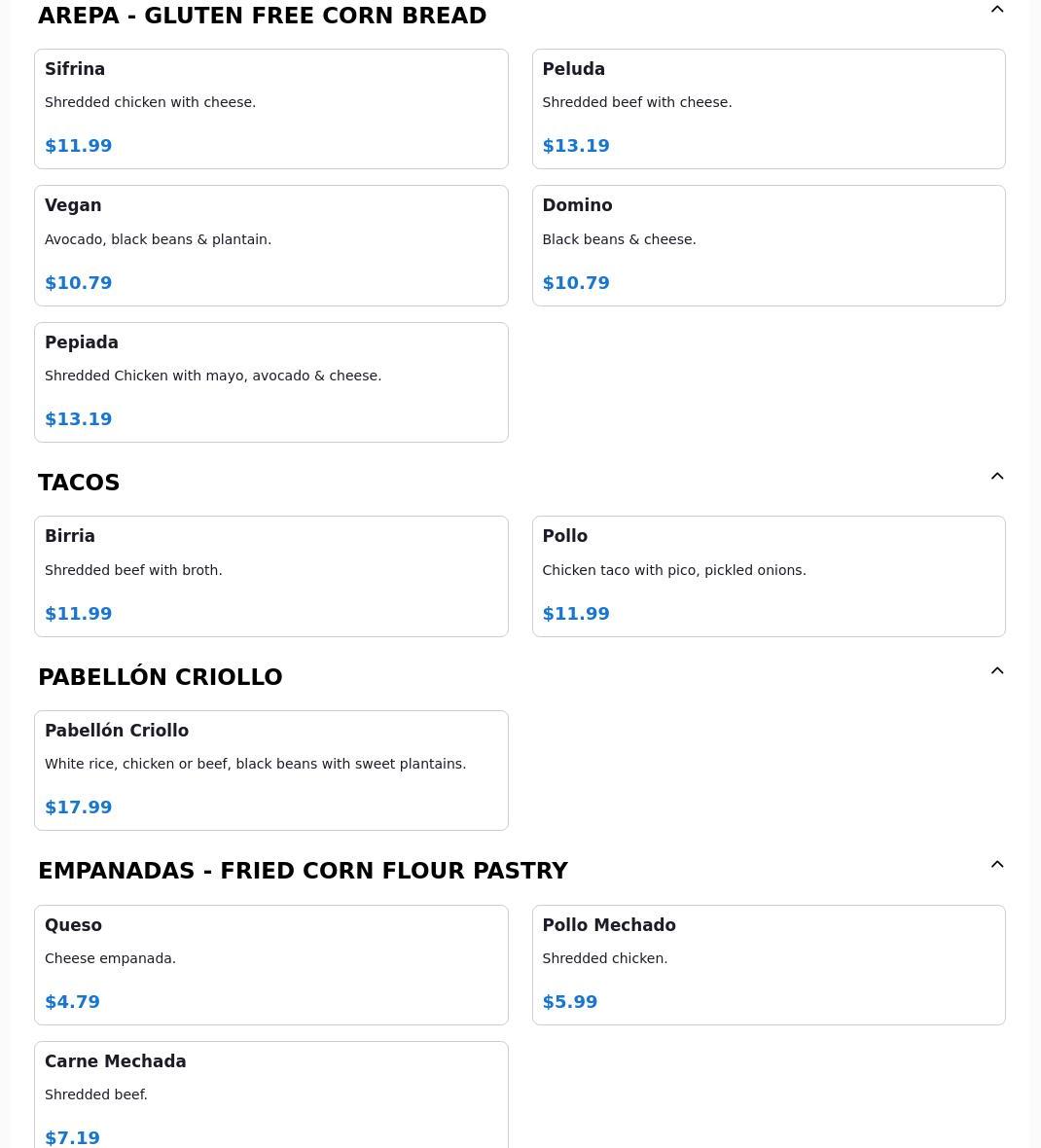Select the Domino arepa card
This screenshot has width=1041, height=1148.
pos(768,245)
